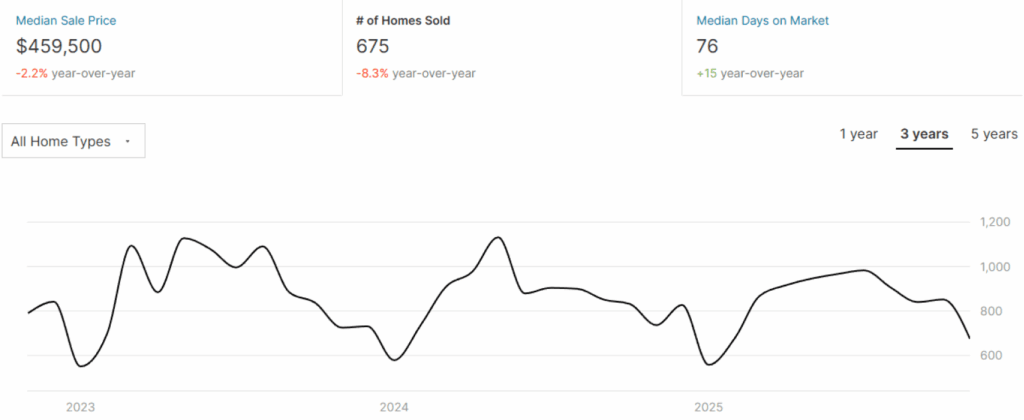
Task: Click the 2023 label on chart axis
Action: click(80, 407)
